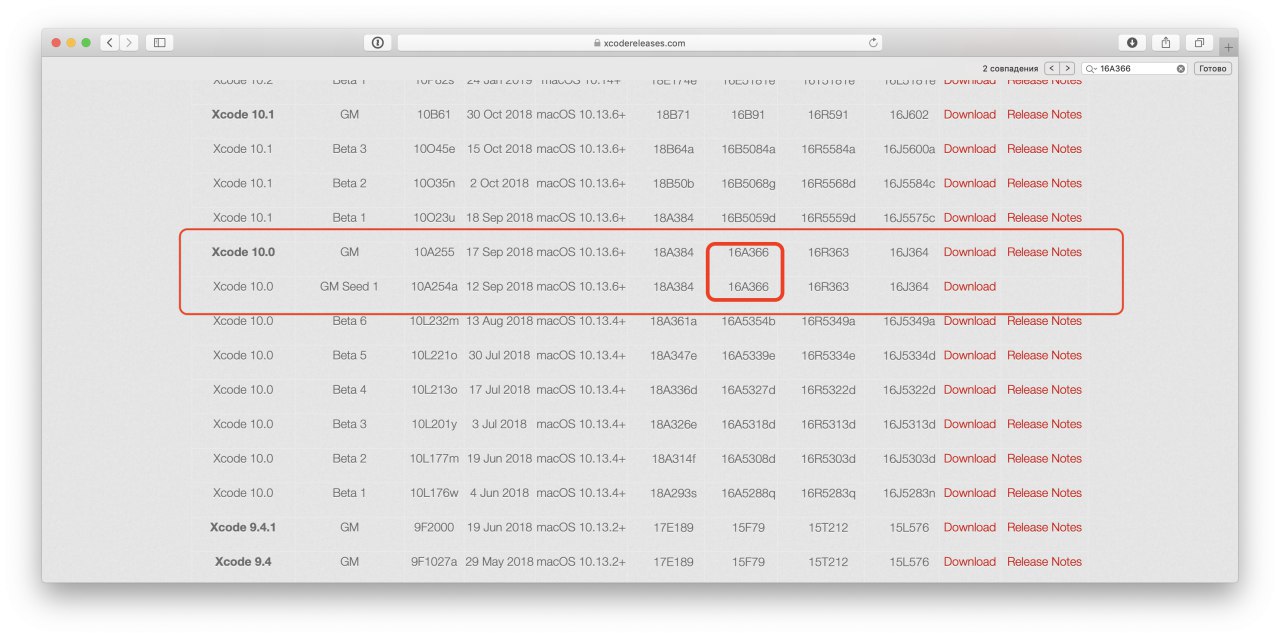
Task: Show all tabs overview
Action: (x=1198, y=43)
